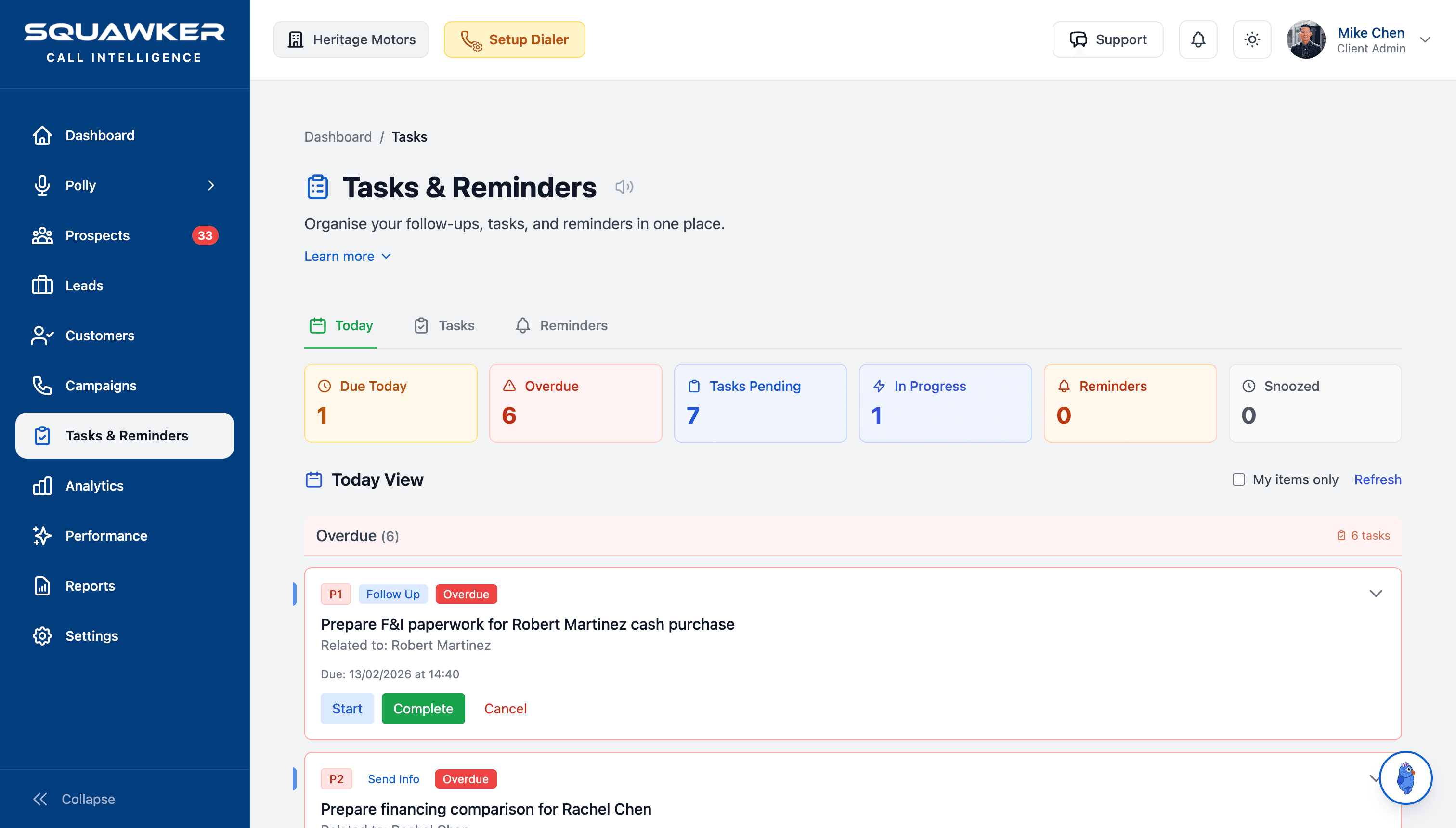The height and width of the screenshot is (828, 1456).
Task: Select the Performance item in sidebar
Action: (x=107, y=536)
